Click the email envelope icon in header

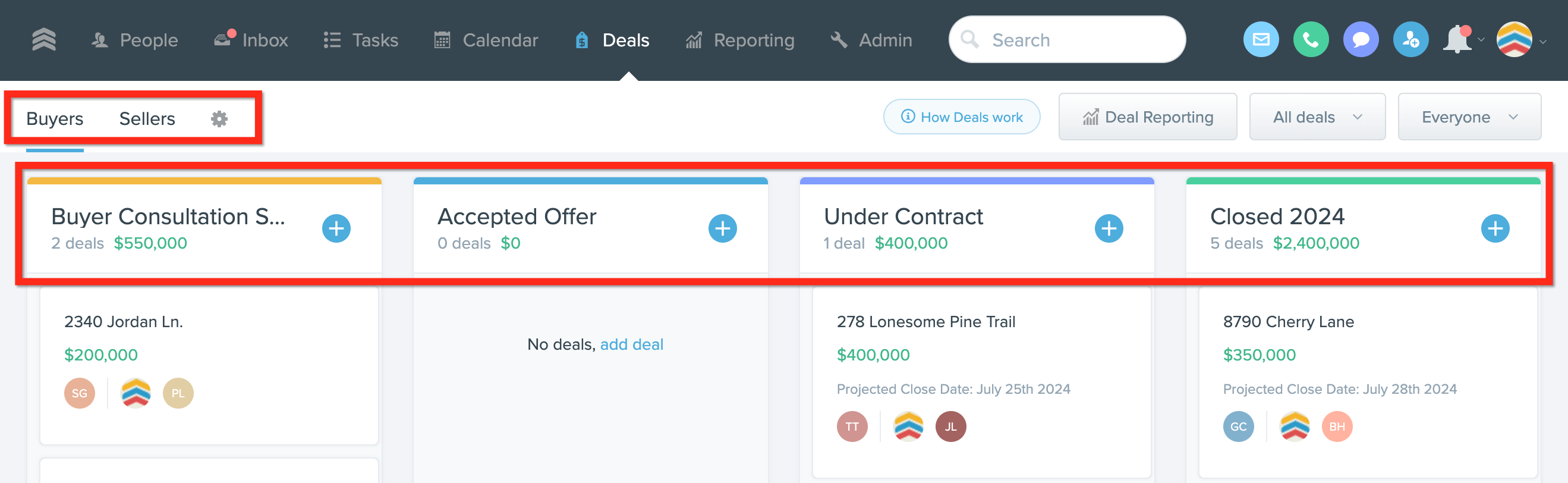coord(1261,40)
